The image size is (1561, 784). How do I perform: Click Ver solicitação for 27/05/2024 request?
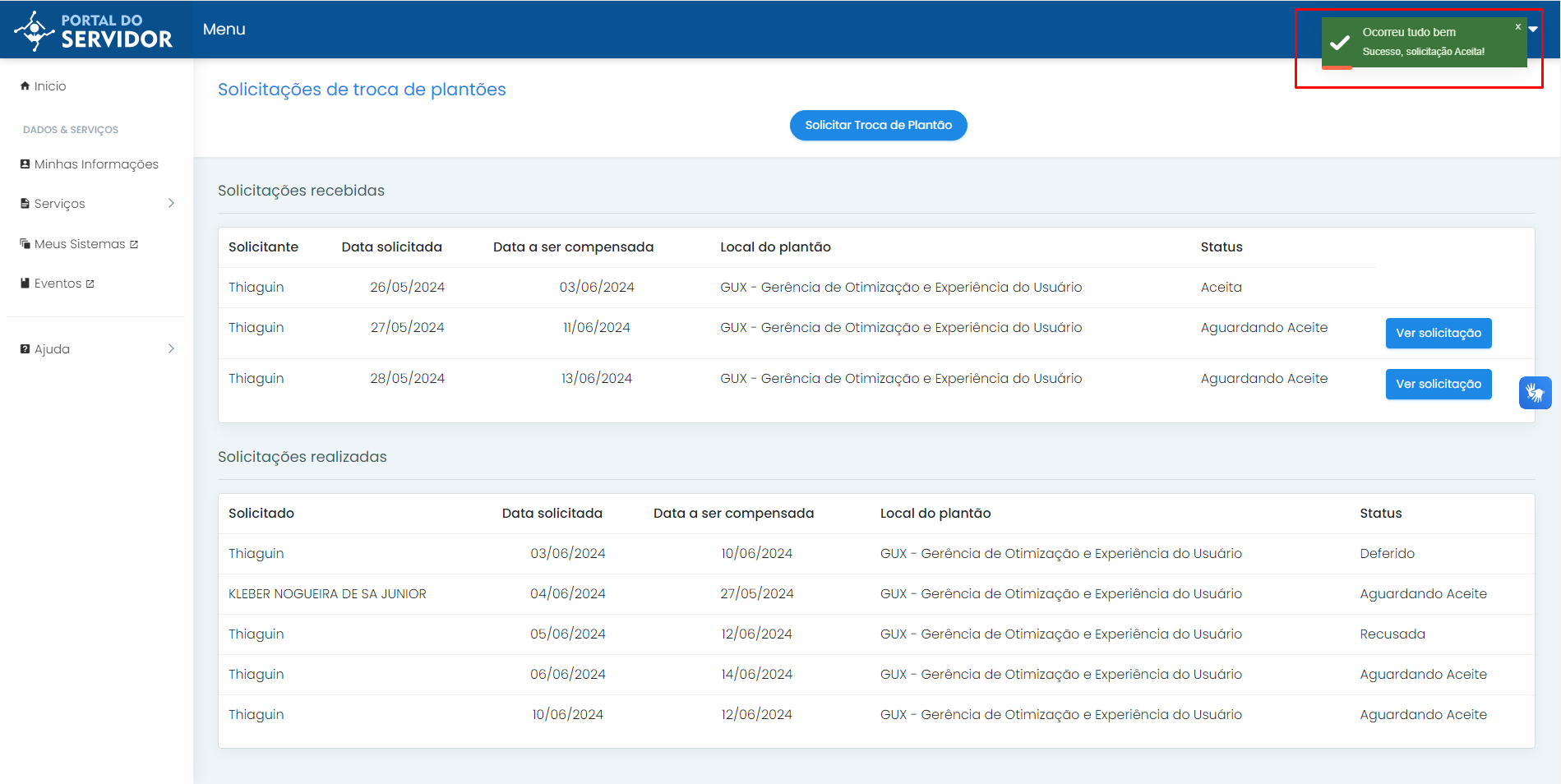(x=1438, y=333)
